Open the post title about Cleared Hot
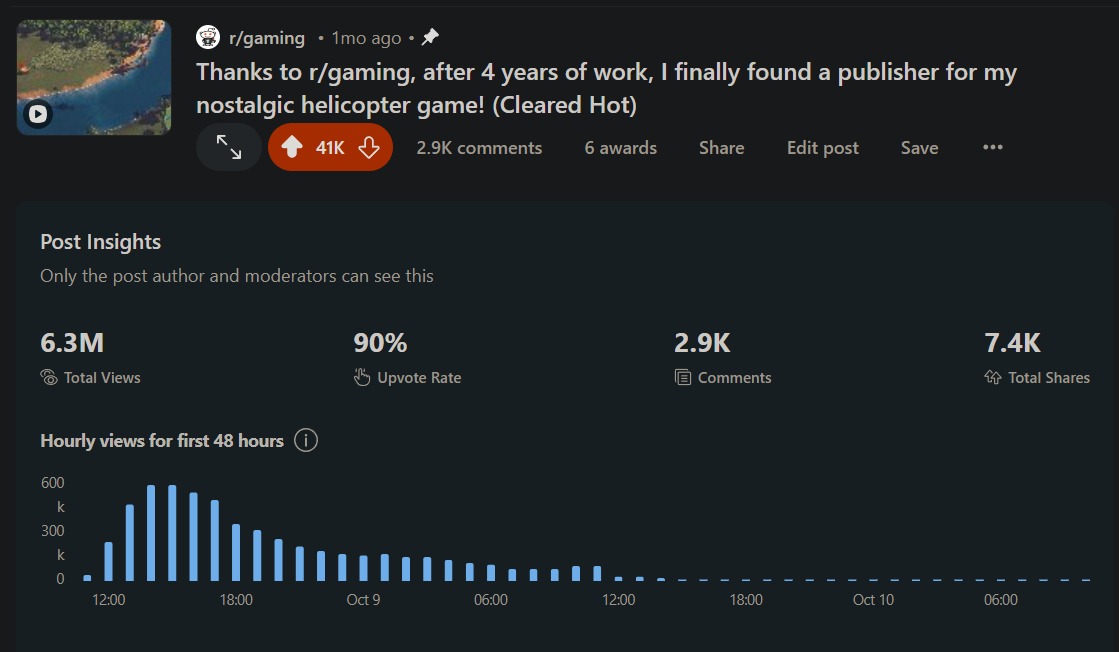The width and height of the screenshot is (1119, 652). pos(606,88)
